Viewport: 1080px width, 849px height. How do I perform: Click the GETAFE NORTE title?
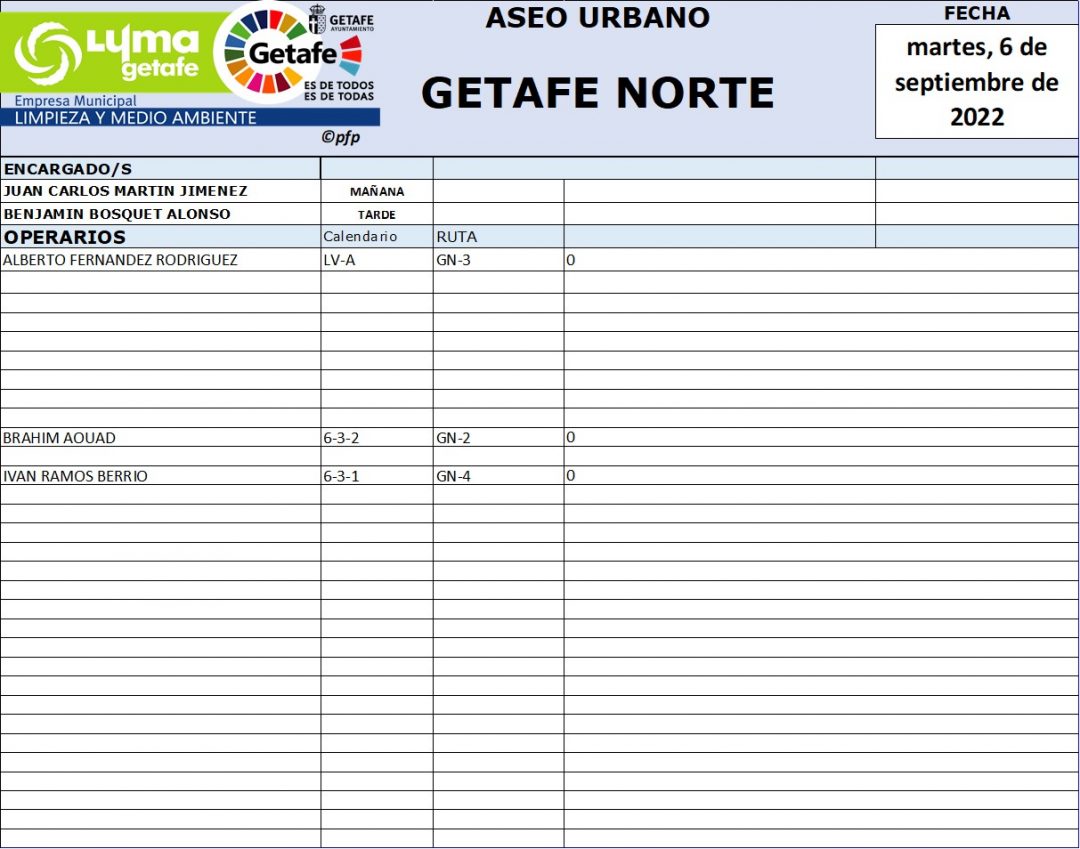[x=597, y=93]
